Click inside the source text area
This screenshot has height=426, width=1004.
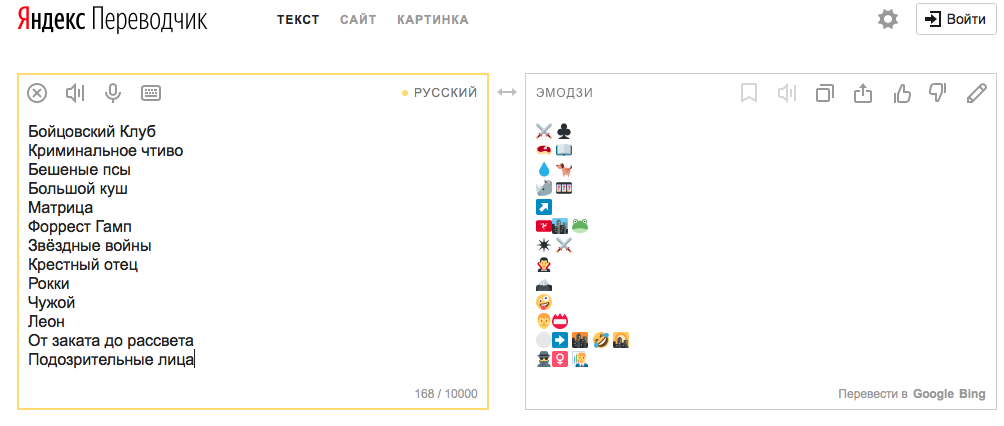250,250
